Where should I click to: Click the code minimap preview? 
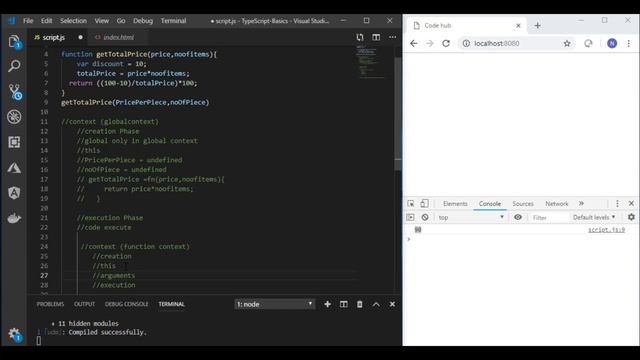[x=371, y=61]
